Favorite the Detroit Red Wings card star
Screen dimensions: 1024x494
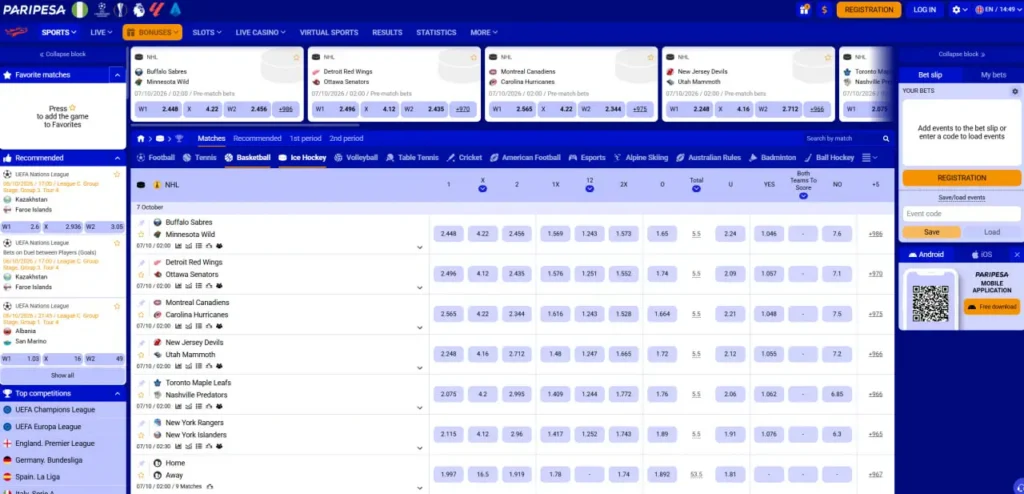coord(473,58)
